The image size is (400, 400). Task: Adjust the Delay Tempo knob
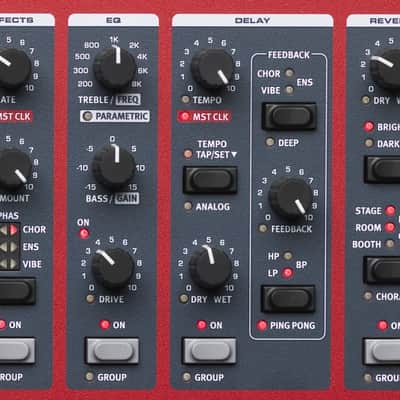tap(212, 68)
